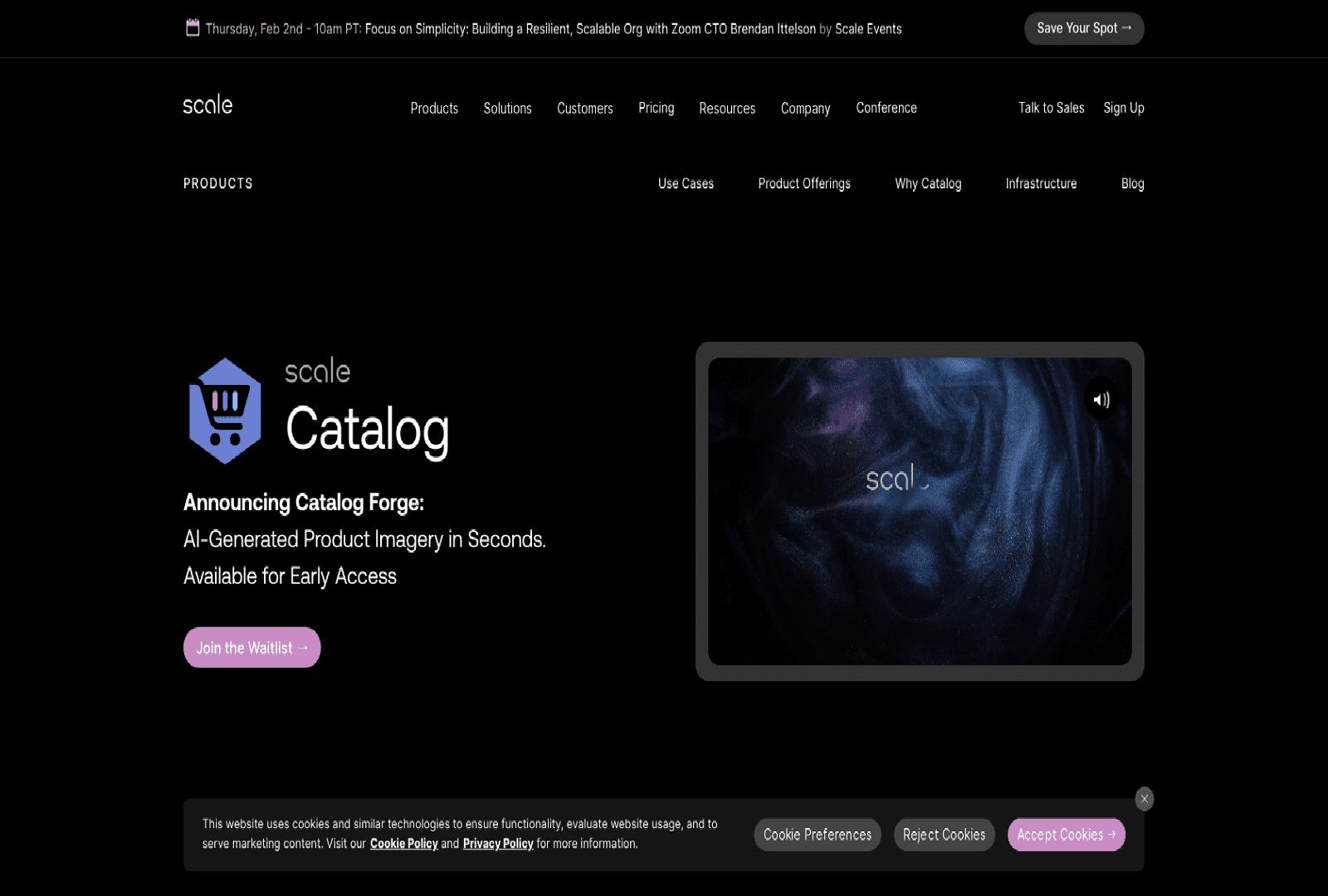Select Pricing in the top navigation
Screen dimensions: 1328x896
[656, 108]
